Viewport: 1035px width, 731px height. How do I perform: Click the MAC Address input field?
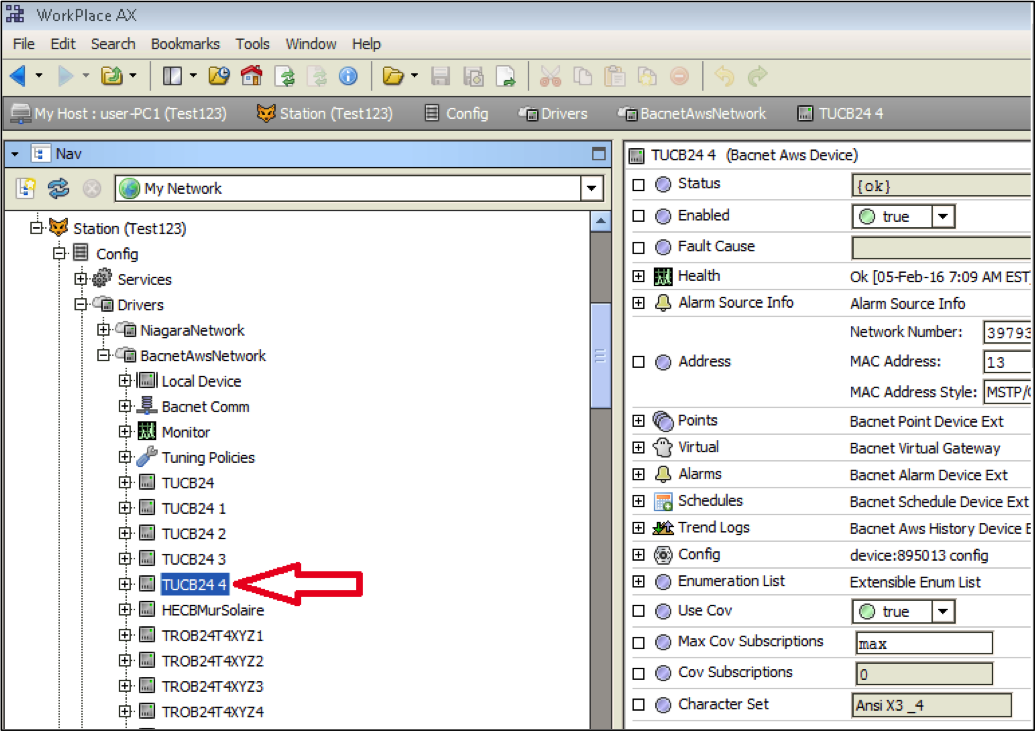[x=1007, y=362]
